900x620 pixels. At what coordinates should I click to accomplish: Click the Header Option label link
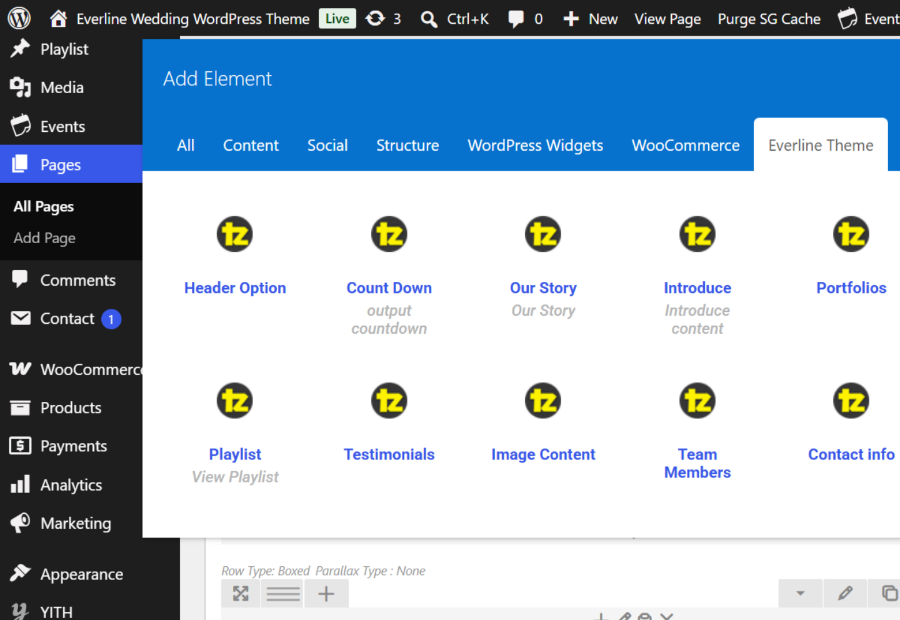tap(235, 288)
